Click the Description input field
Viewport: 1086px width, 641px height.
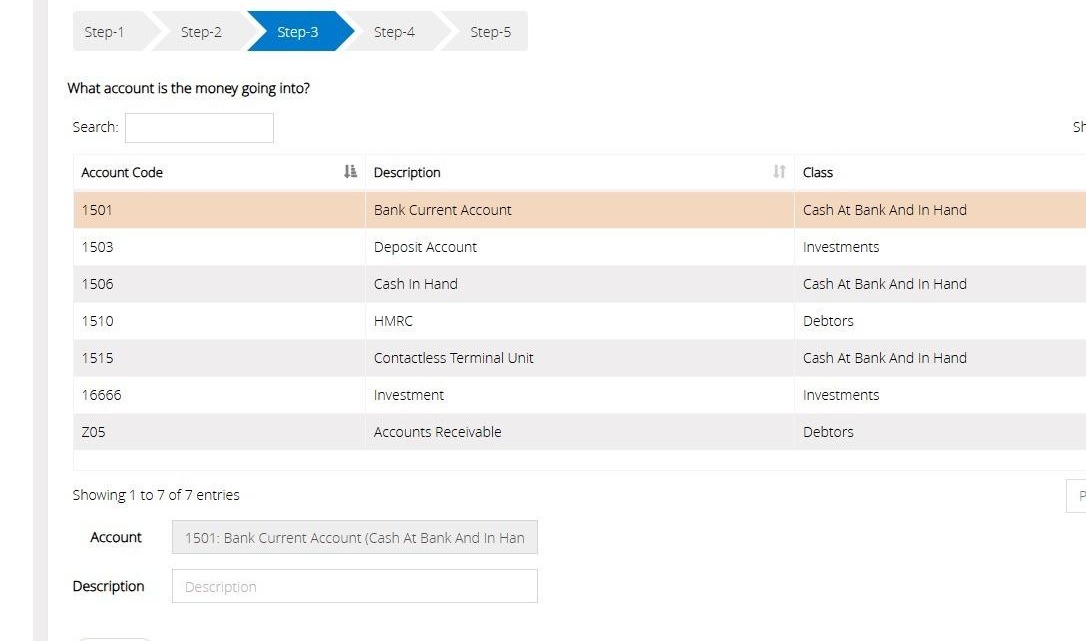point(355,586)
